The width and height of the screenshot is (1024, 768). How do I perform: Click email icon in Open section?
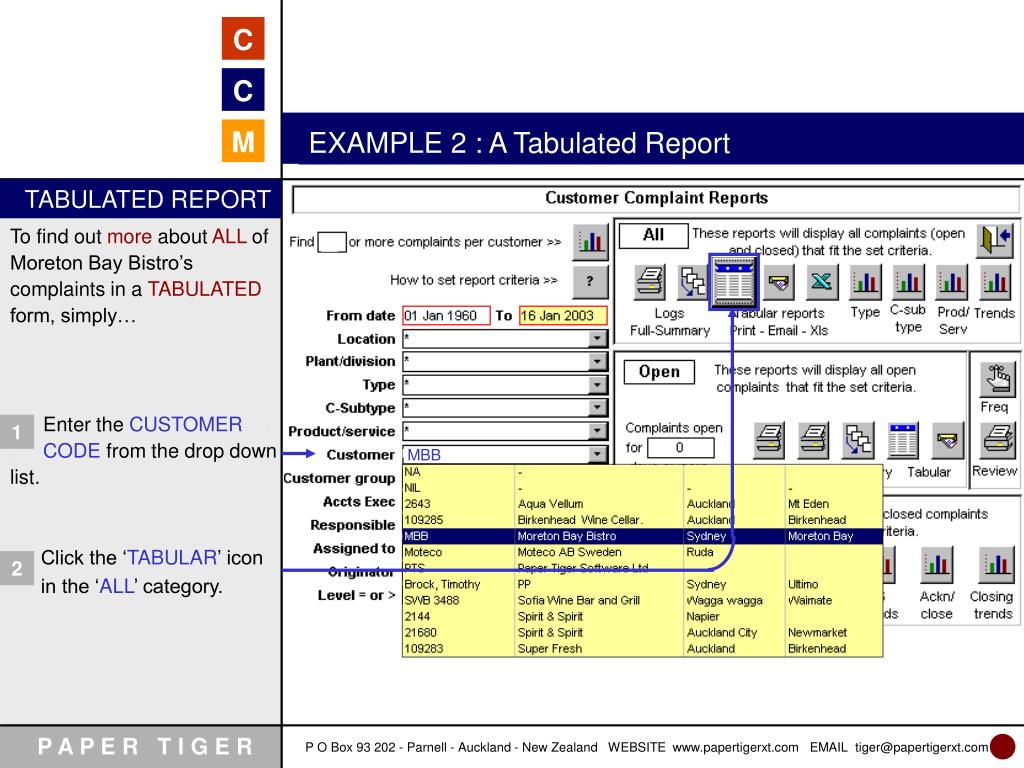947,440
